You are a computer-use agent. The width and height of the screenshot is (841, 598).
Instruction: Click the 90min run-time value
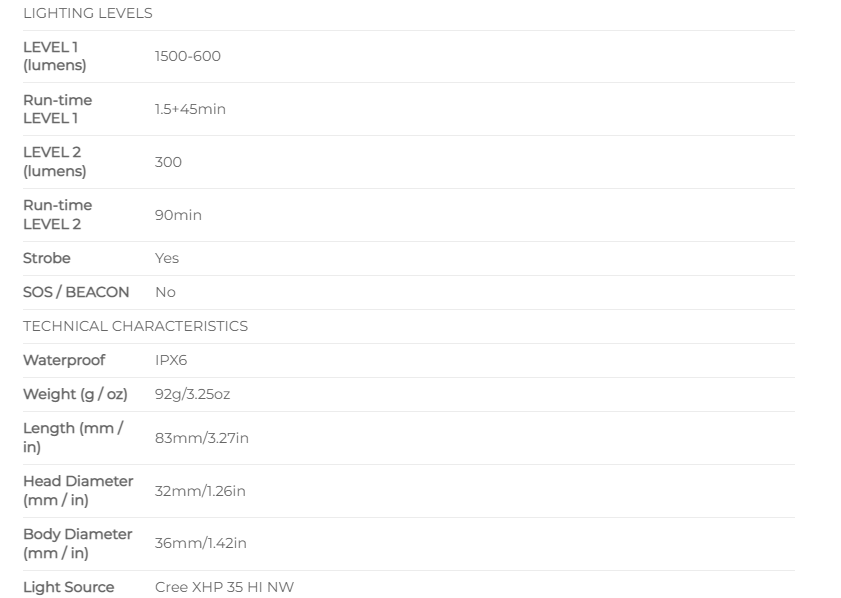pos(178,215)
